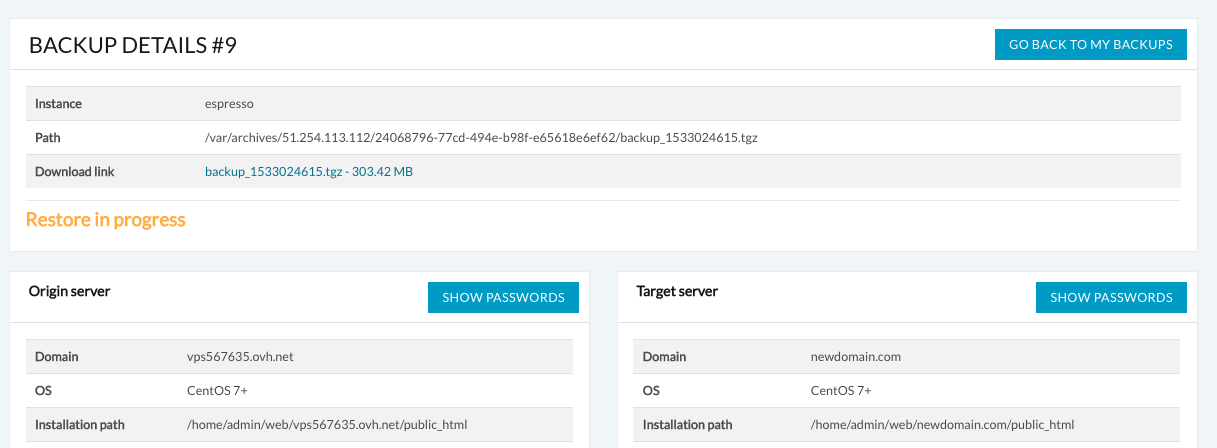The image size is (1217, 448).
Task: Click the Backup Details #9 heading
Action: click(x=132, y=46)
